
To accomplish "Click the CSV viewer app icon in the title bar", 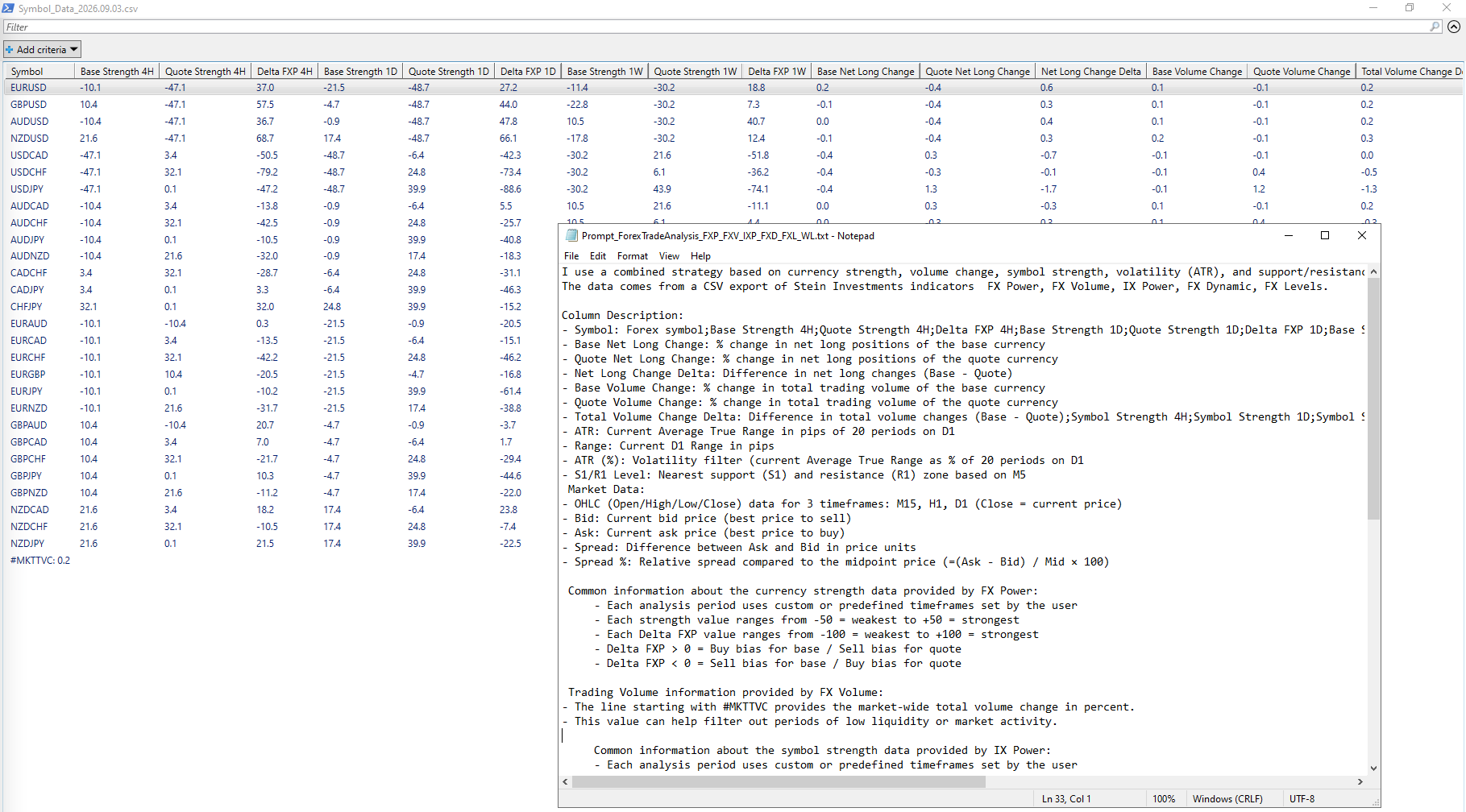I will (8, 8).
